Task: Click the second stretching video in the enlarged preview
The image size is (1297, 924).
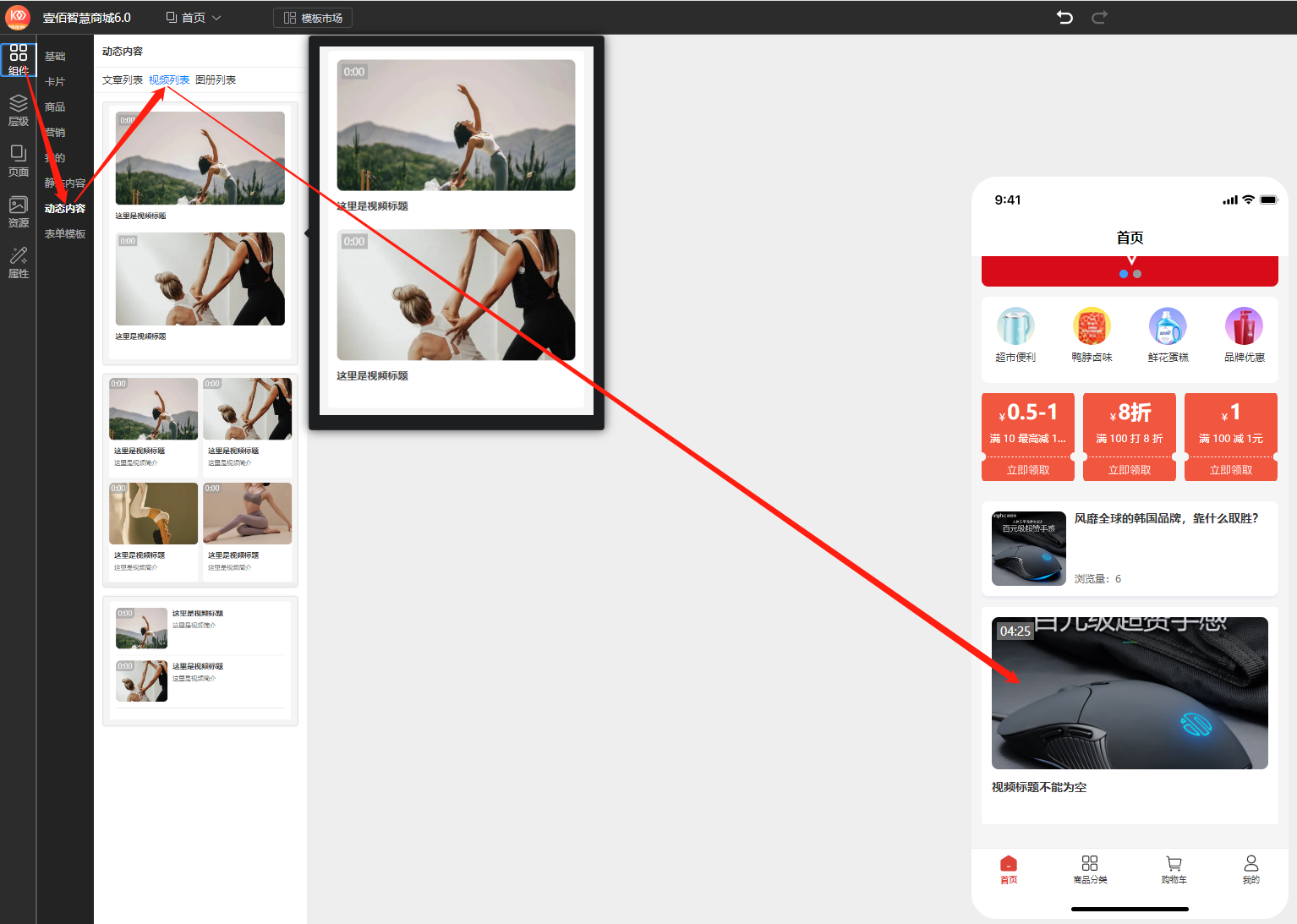Action: 456,295
